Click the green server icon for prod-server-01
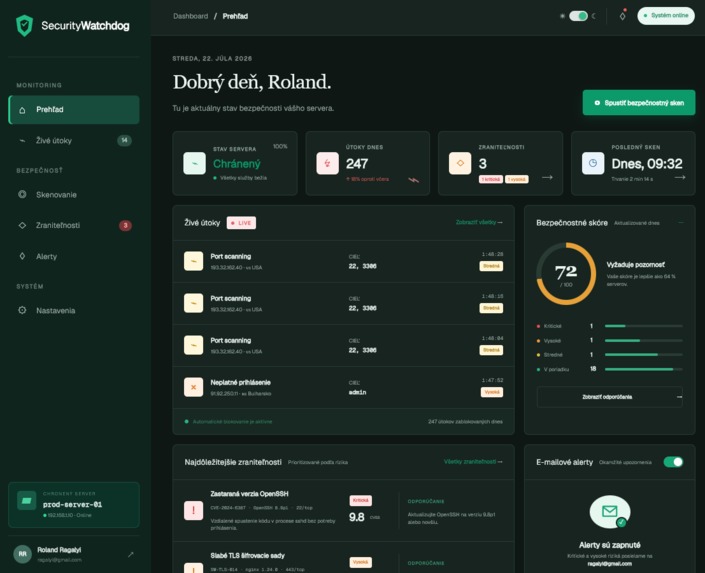 click(27, 501)
